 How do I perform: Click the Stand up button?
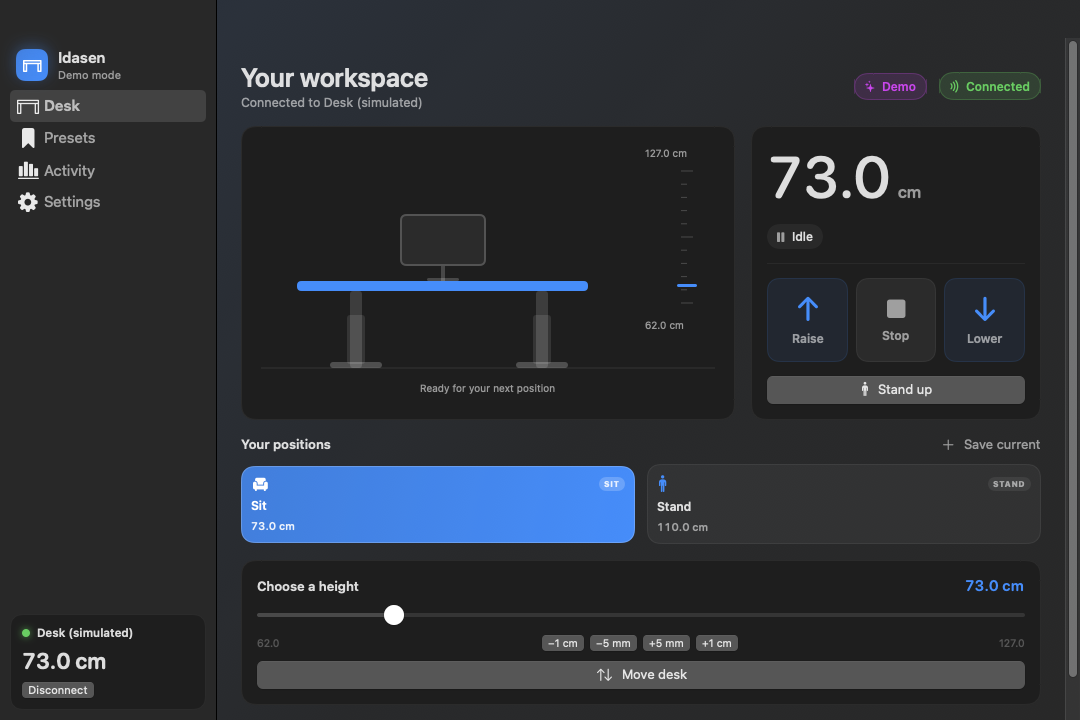tap(895, 390)
